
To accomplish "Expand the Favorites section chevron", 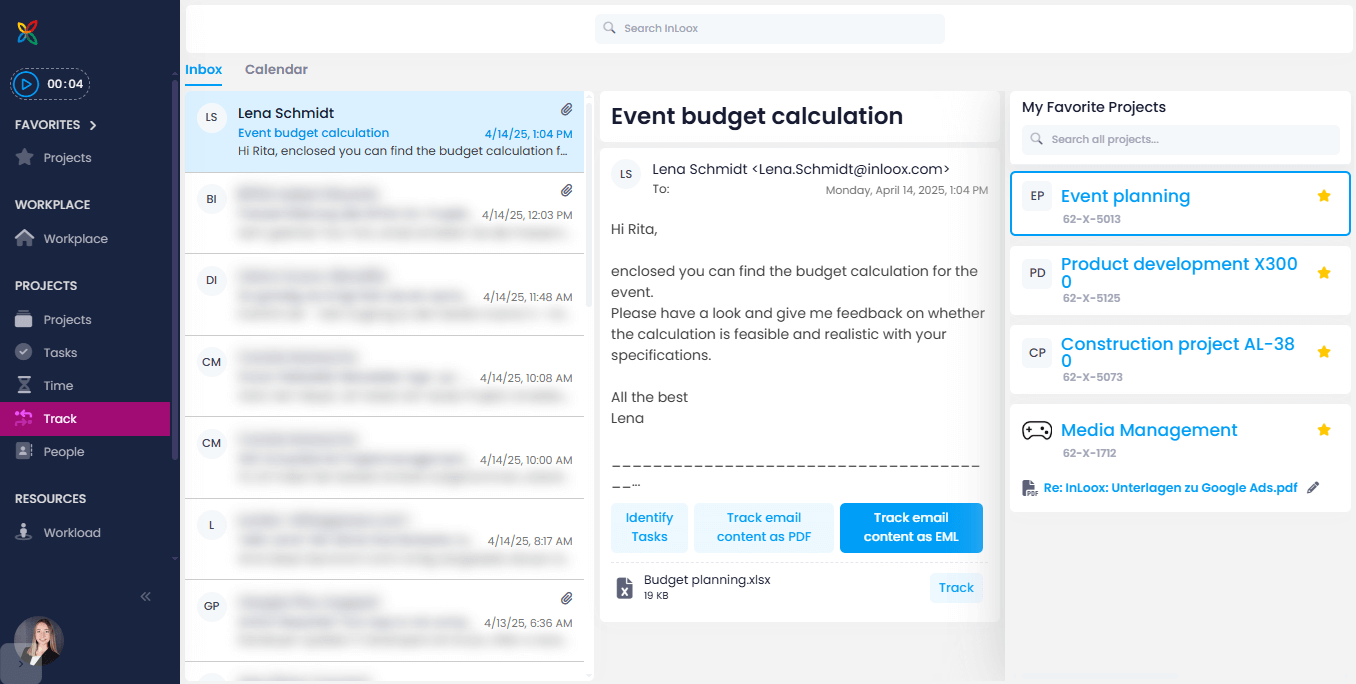I will tap(93, 124).
